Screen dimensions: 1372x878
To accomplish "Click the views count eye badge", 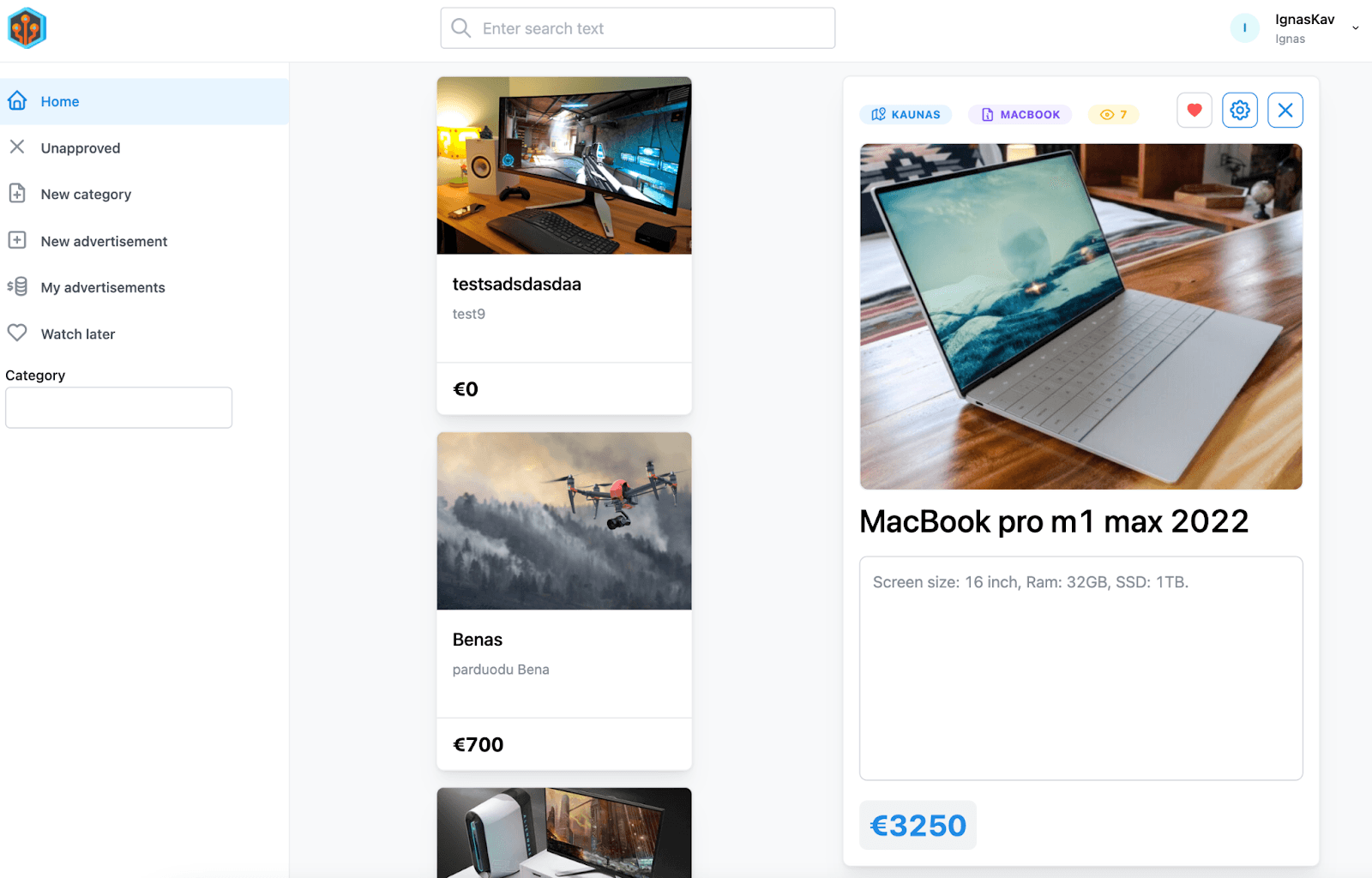I will pyautogui.click(x=1113, y=114).
